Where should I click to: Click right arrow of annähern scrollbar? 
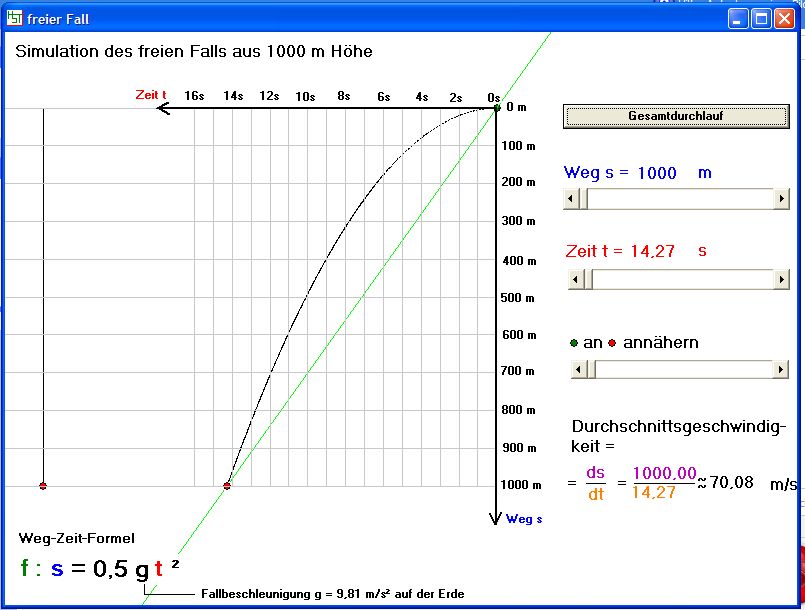coord(780,369)
